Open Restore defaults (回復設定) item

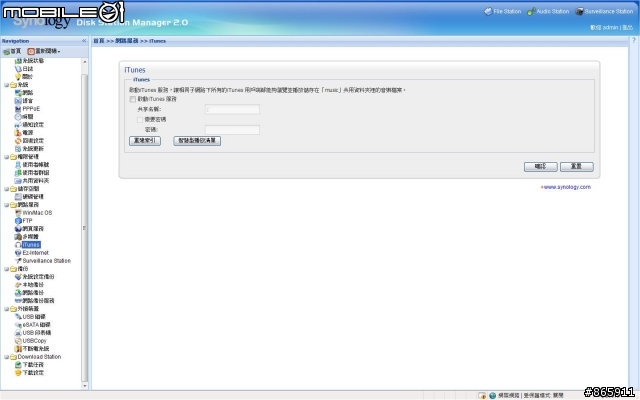tap(29, 140)
